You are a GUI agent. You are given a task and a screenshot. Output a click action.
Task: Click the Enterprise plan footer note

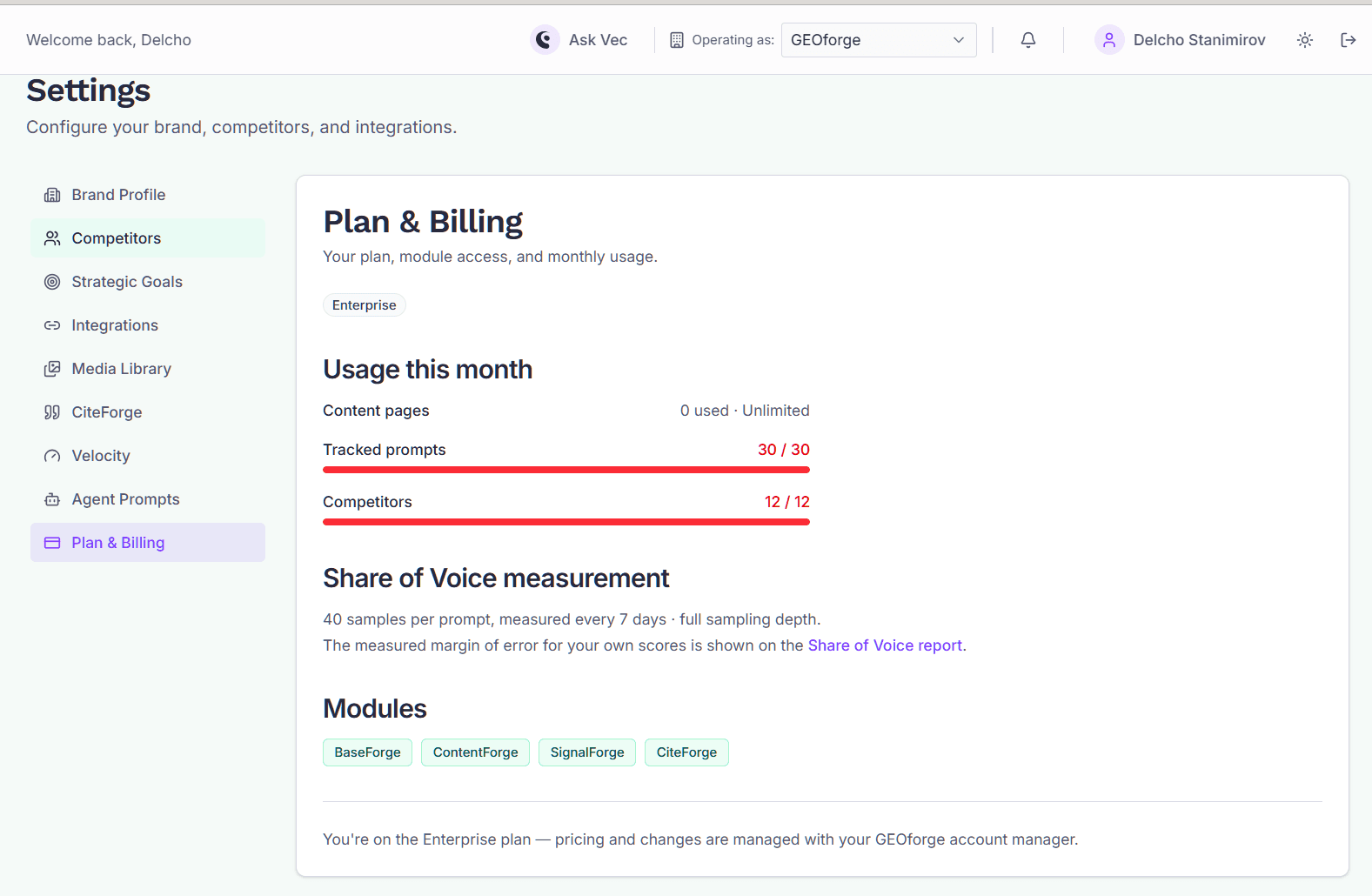700,839
